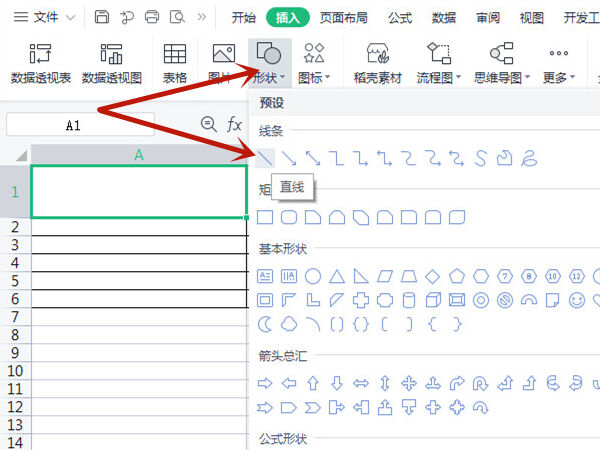This screenshot has height=450, width=600.
Task: Switch to the 公式 tab
Action: [400, 18]
